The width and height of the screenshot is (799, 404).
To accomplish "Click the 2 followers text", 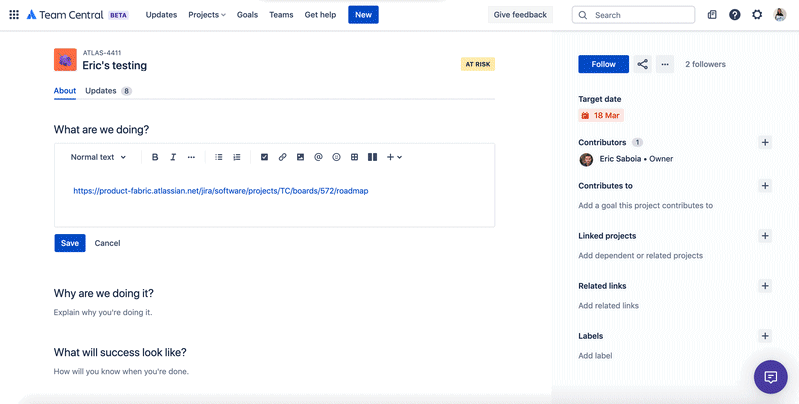I will point(705,64).
